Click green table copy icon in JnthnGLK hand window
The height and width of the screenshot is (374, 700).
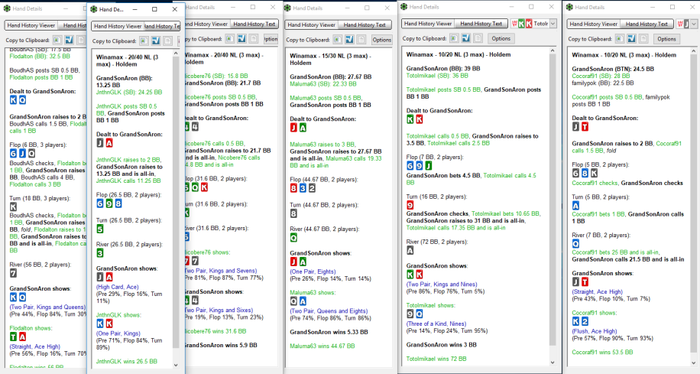tap(143, 41)
